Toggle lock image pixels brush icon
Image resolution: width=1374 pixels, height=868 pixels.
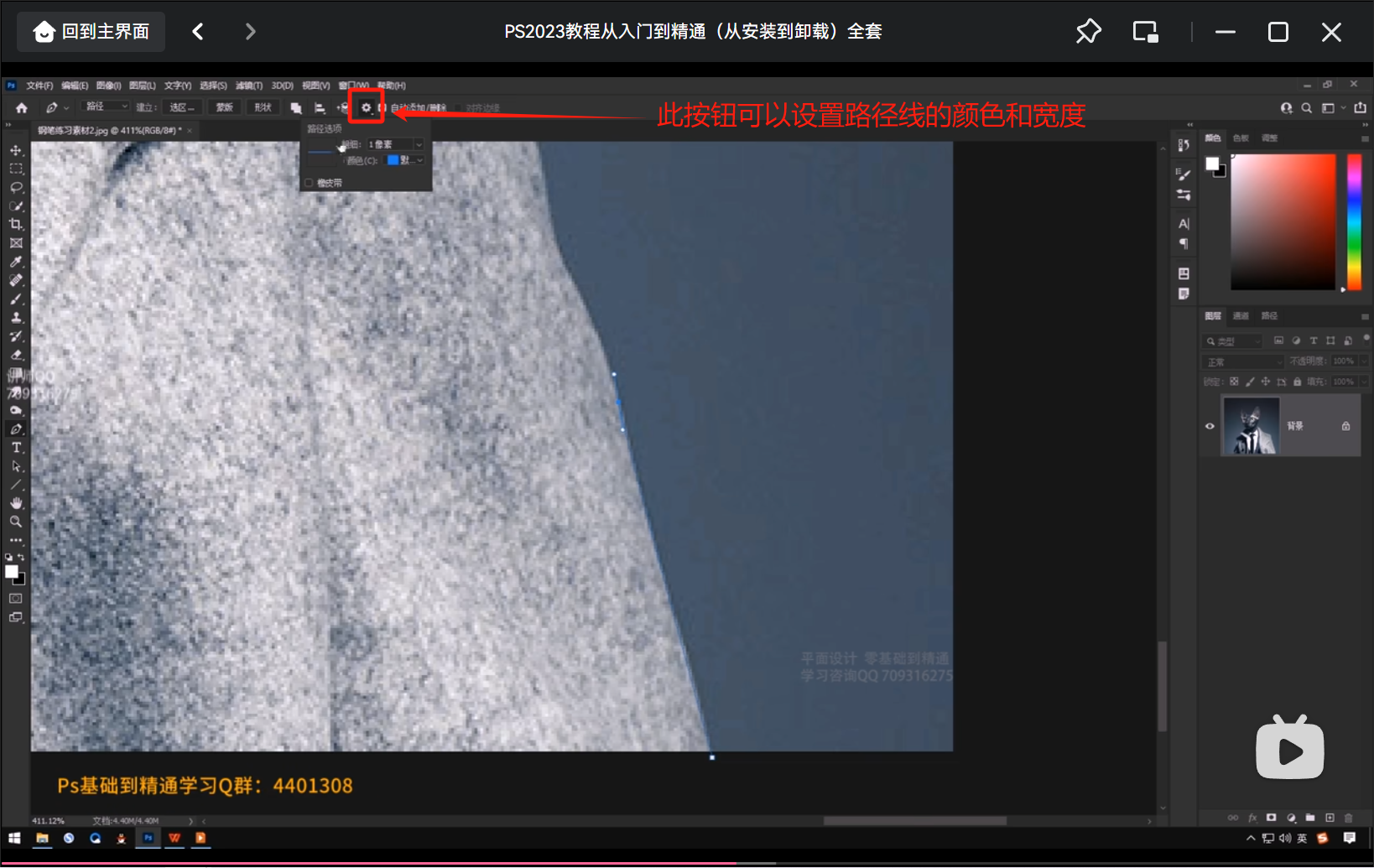(1250, 382)
